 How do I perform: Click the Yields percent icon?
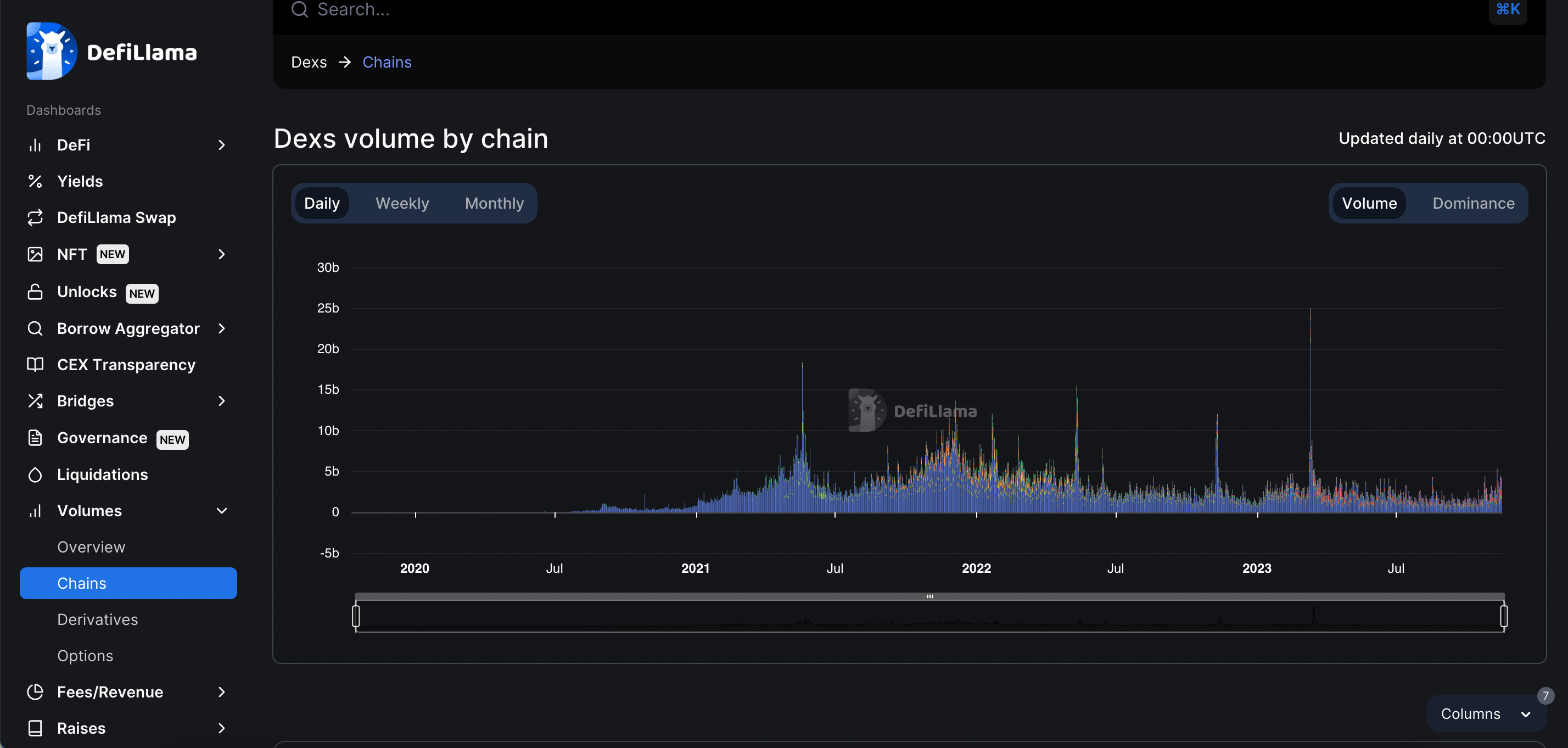click(35, 181)
